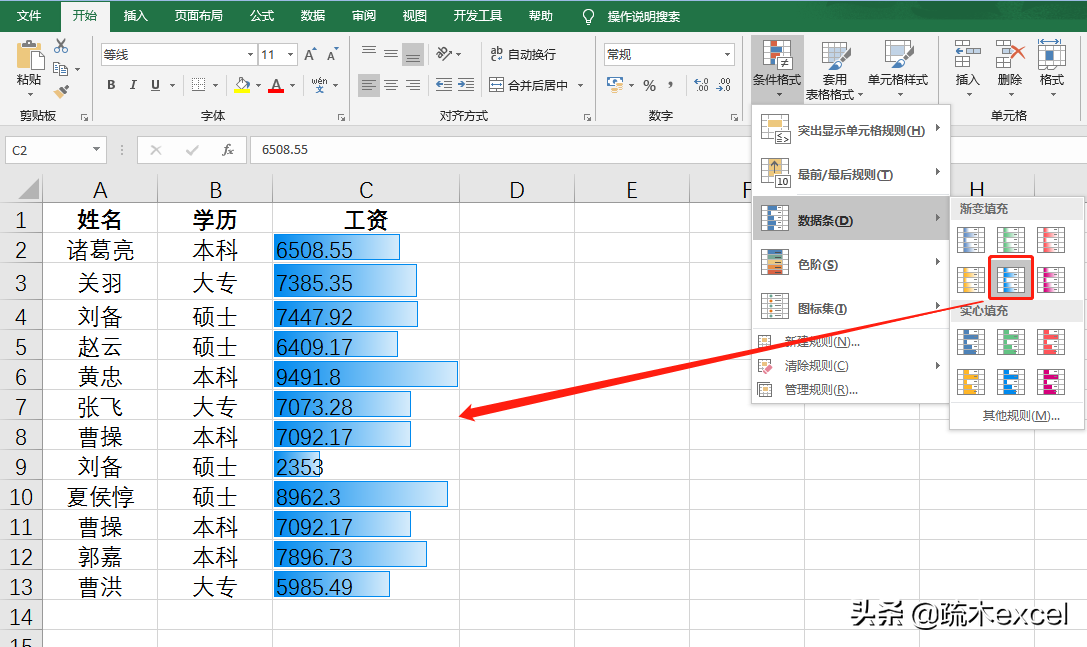Screen dimensions: 1087x647
Task: Toggle underline formatting
Action: [155, 85]
